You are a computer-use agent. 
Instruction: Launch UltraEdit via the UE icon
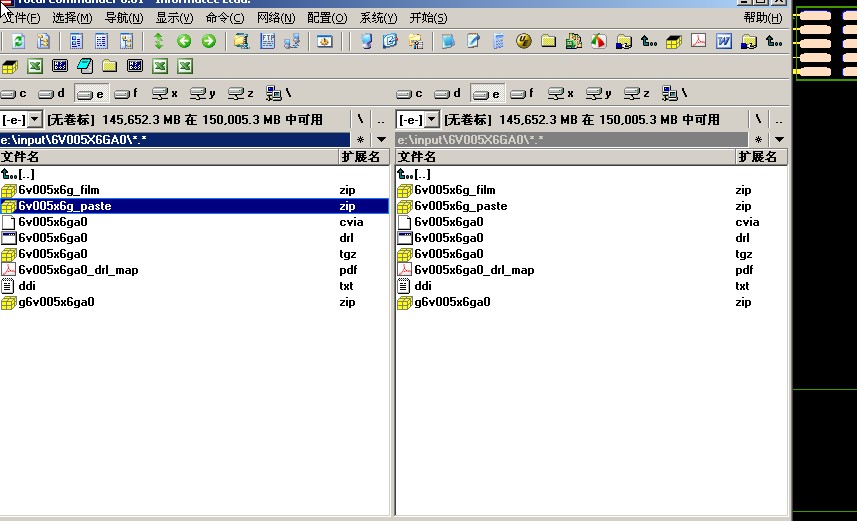524,41
